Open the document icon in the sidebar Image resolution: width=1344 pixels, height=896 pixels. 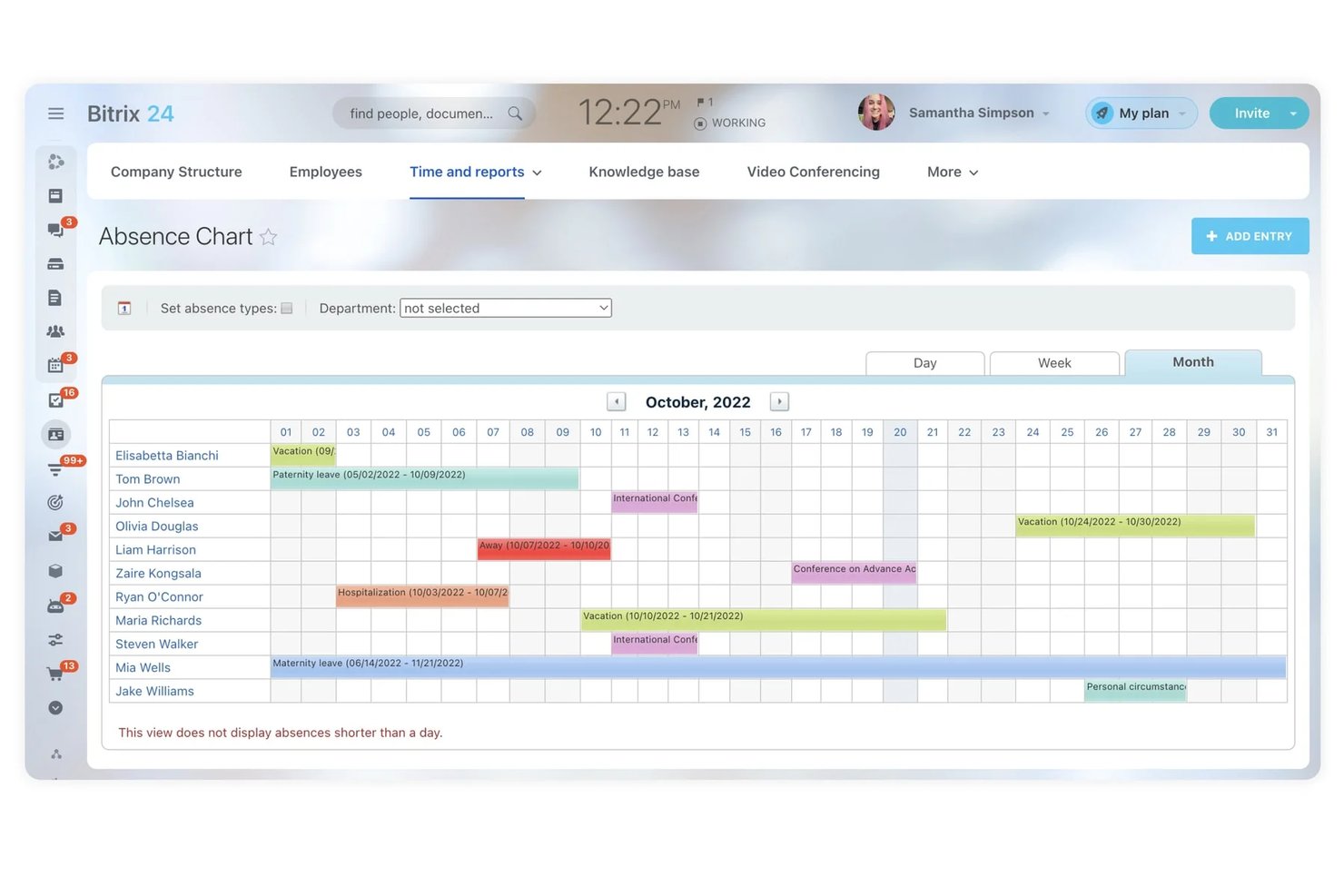[x=55, y=298]
